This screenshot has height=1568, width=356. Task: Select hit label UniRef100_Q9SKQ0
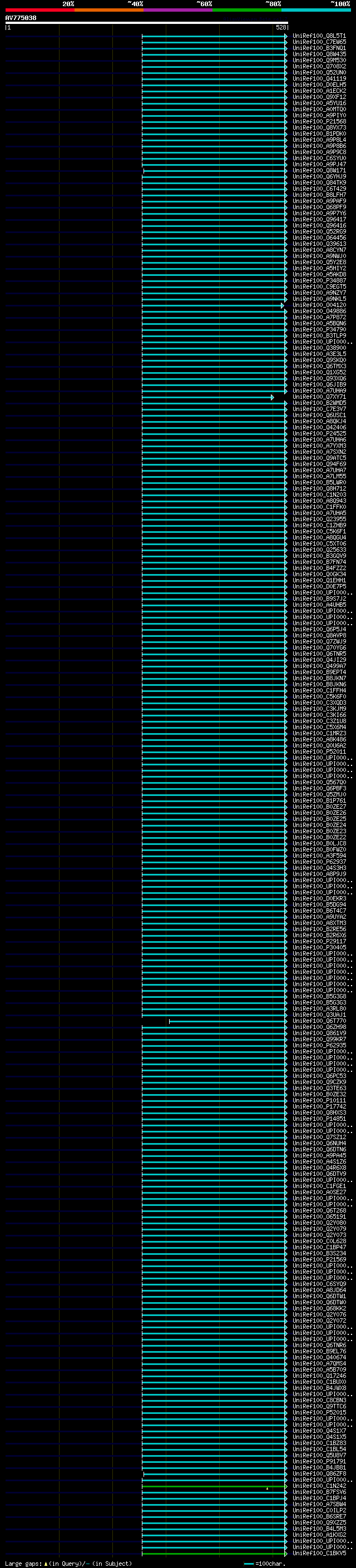click(x=319, y=360)
